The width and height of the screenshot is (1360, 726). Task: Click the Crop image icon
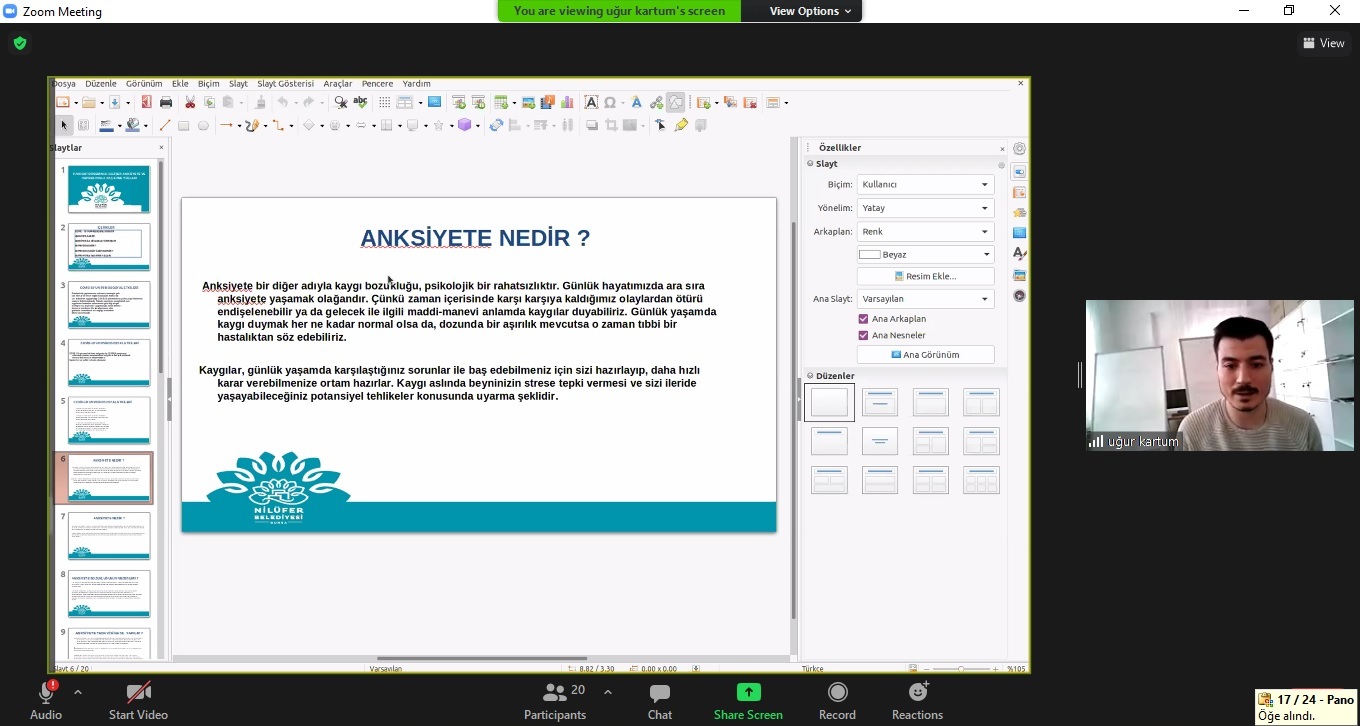point(611,125)
